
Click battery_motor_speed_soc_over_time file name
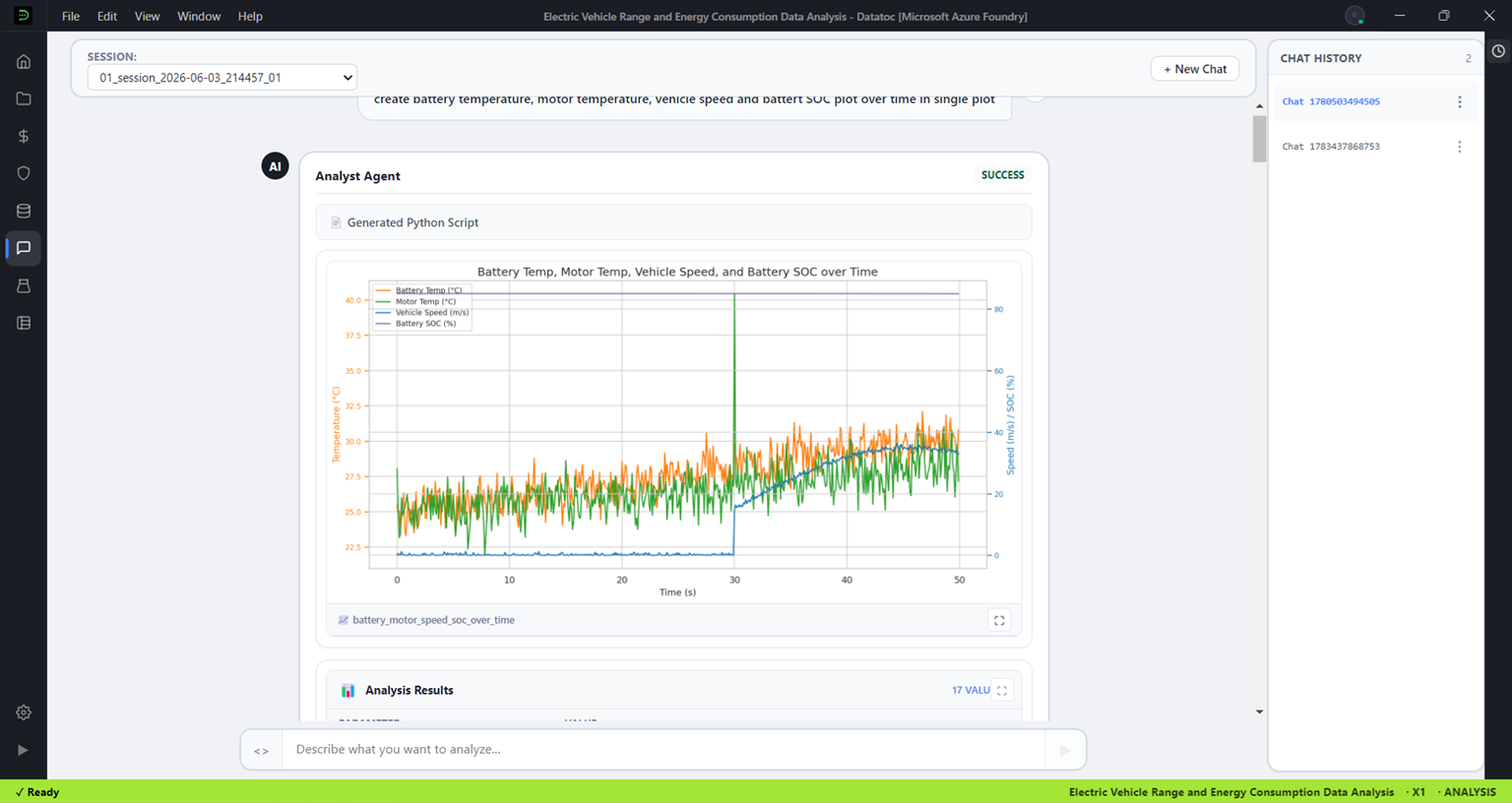pyautogui.click(x=433, y=620)
